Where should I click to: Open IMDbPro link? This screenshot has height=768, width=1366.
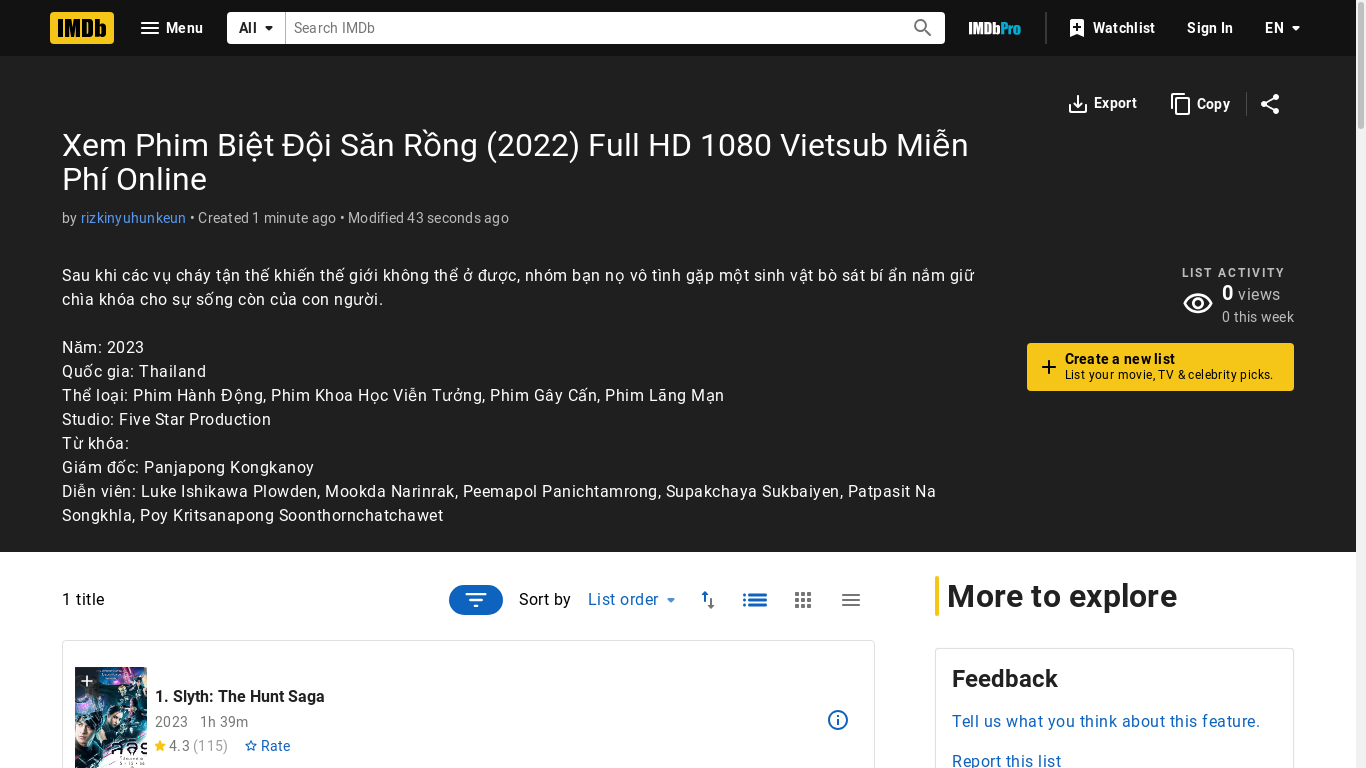[x=994, y=28]
